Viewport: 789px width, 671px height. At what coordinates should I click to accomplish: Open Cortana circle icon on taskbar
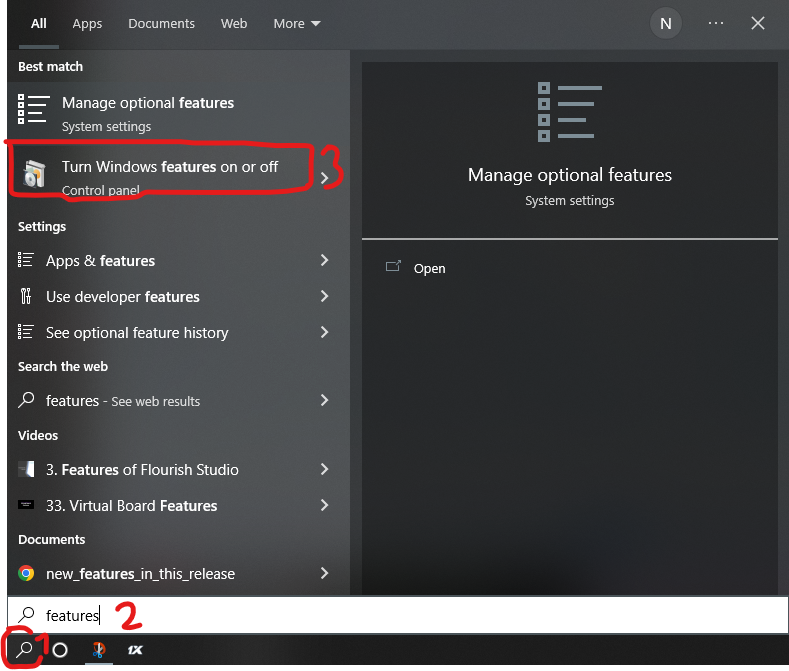tap(60, 650)
